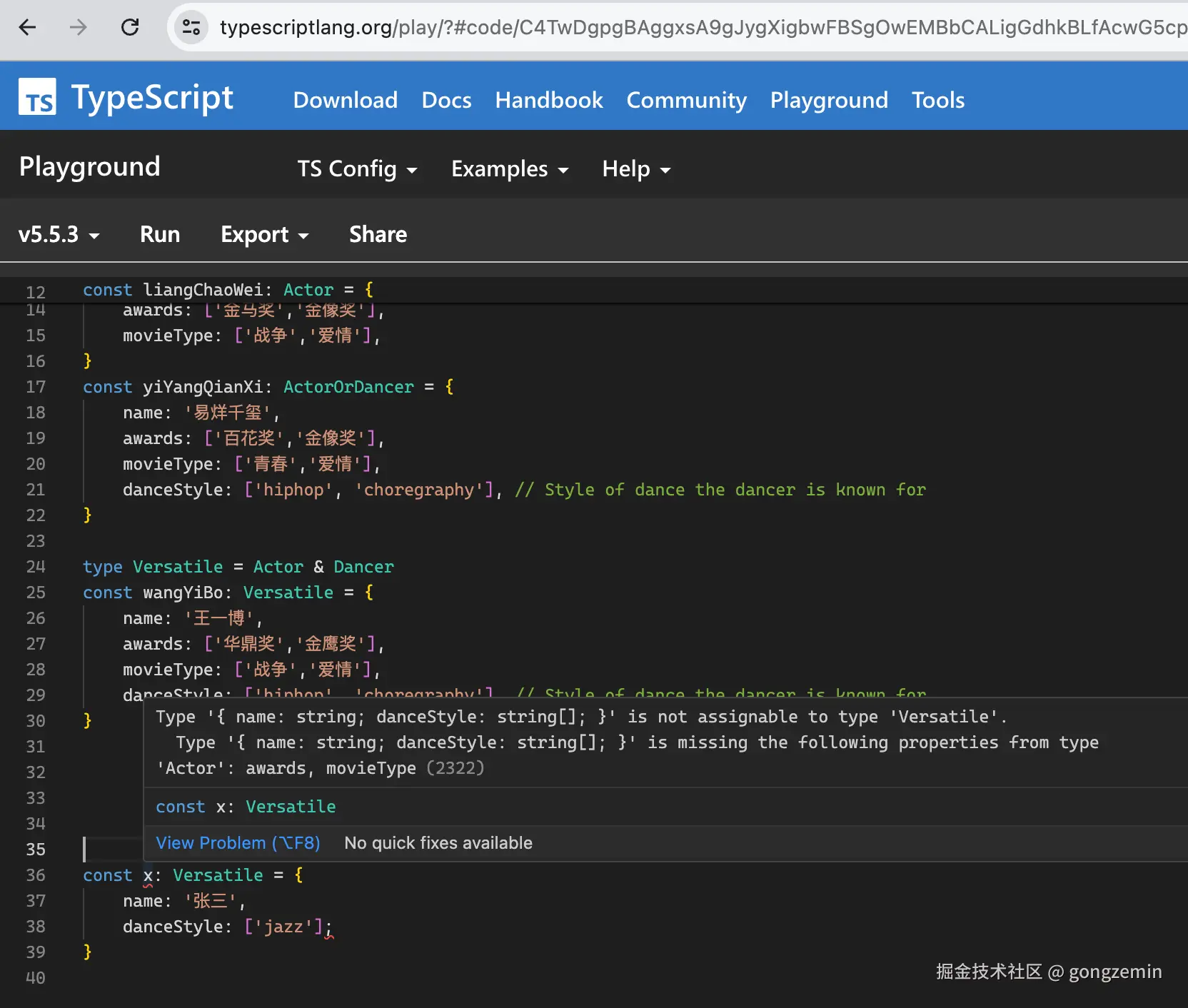Click the '王一博' name string

(219, 618)
